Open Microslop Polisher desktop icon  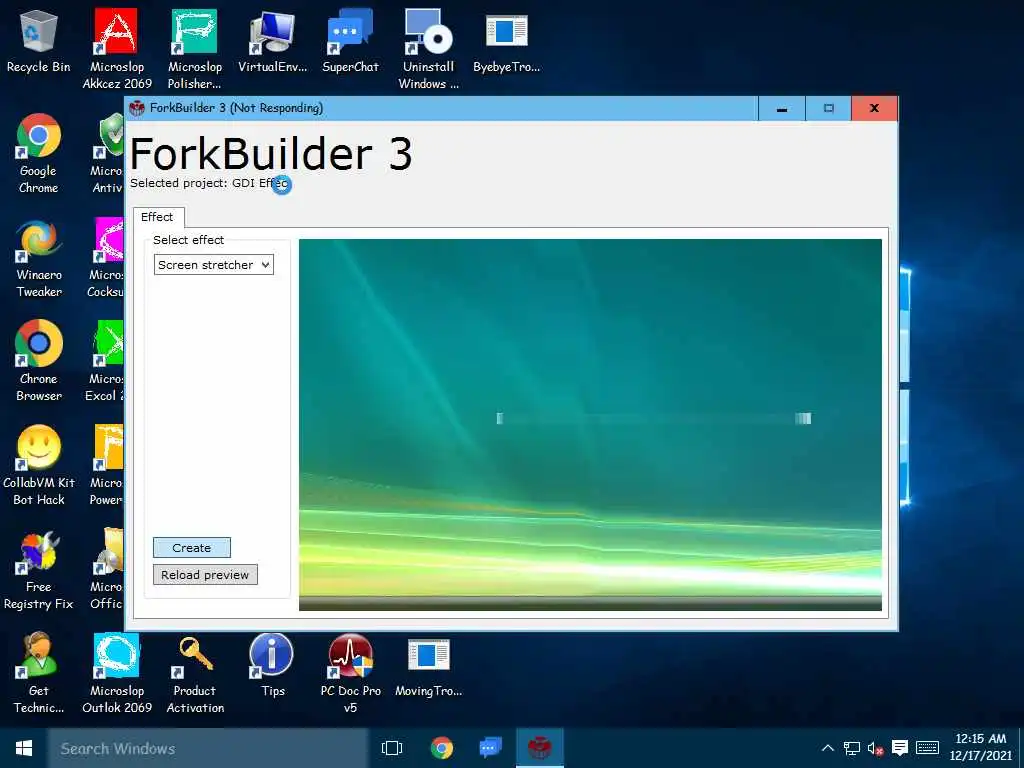pos(194,49)
